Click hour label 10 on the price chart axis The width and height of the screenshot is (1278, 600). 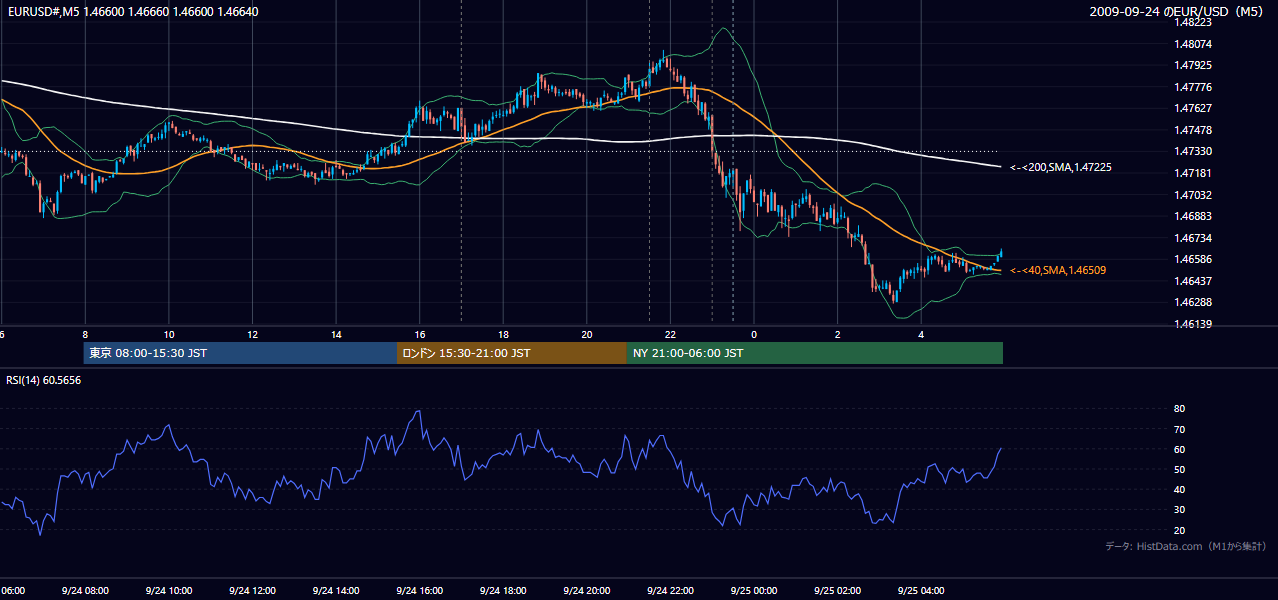pos(169,335)
